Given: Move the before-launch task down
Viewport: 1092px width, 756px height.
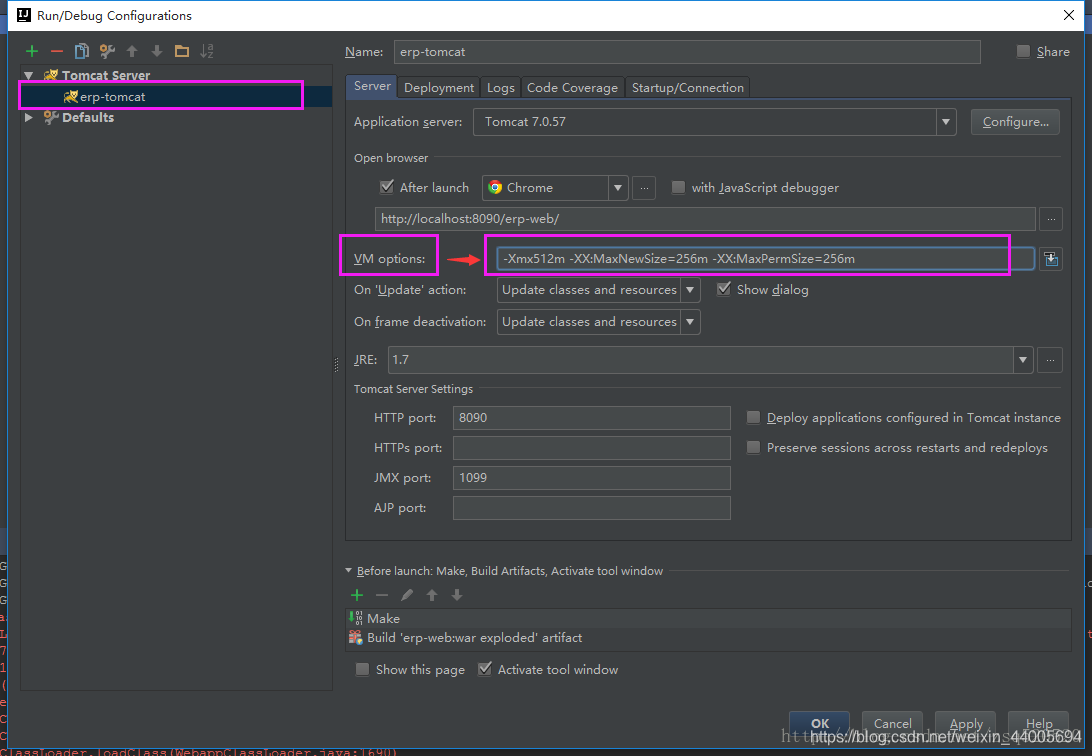Looking at the screenshot, I should (x=457, y=595).
